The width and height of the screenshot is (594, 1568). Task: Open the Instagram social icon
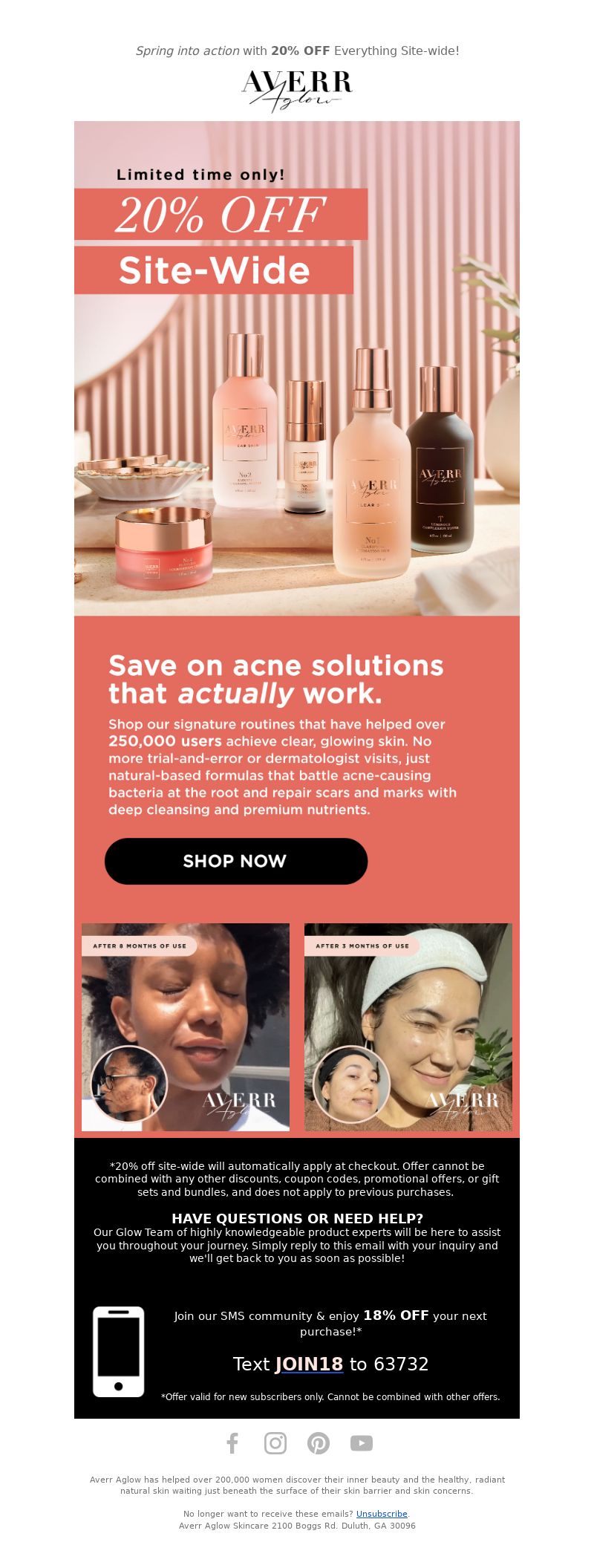[x=275, y=1443]
